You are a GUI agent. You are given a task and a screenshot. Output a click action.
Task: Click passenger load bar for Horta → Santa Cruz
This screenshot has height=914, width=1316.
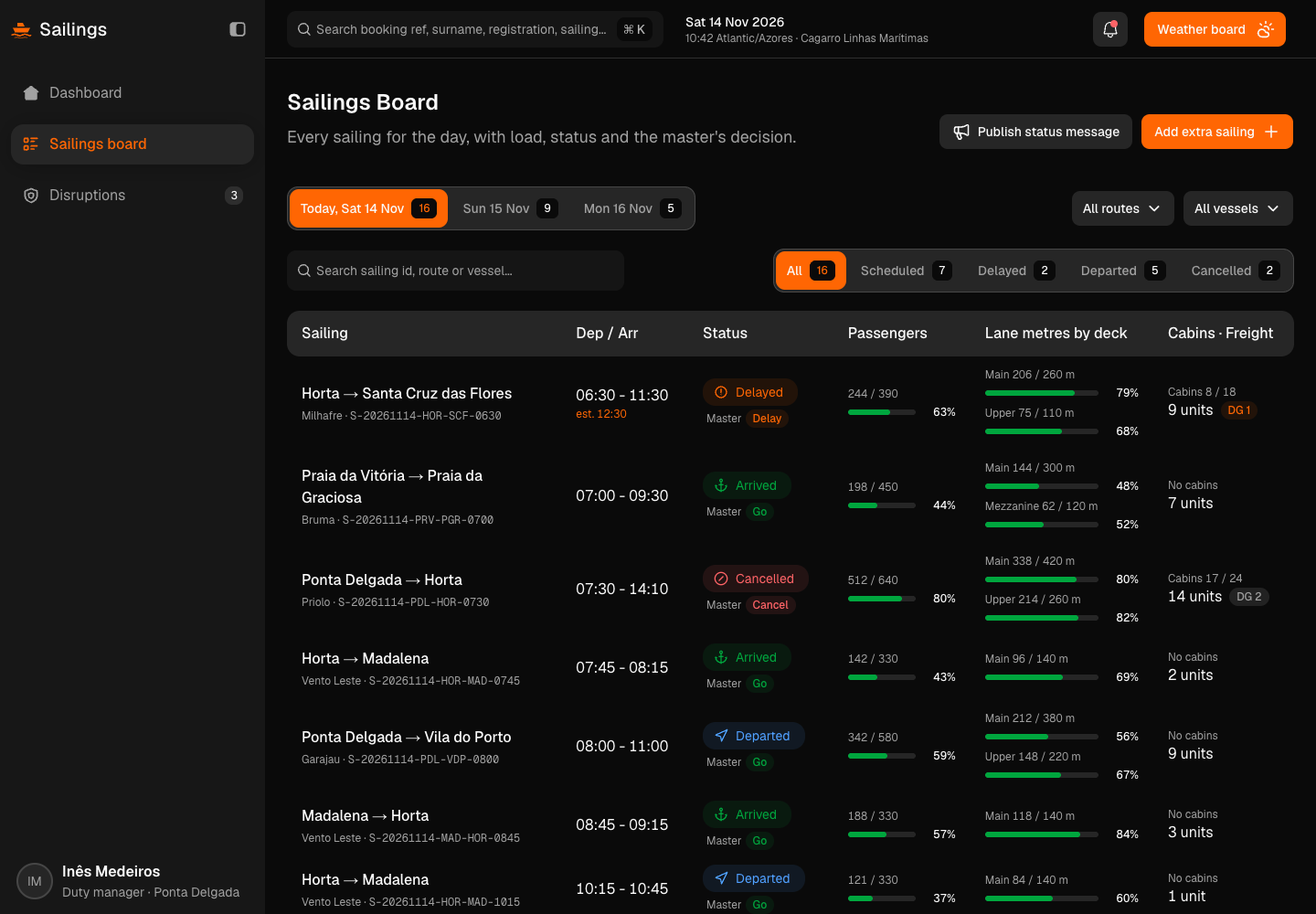click(882, 412)
